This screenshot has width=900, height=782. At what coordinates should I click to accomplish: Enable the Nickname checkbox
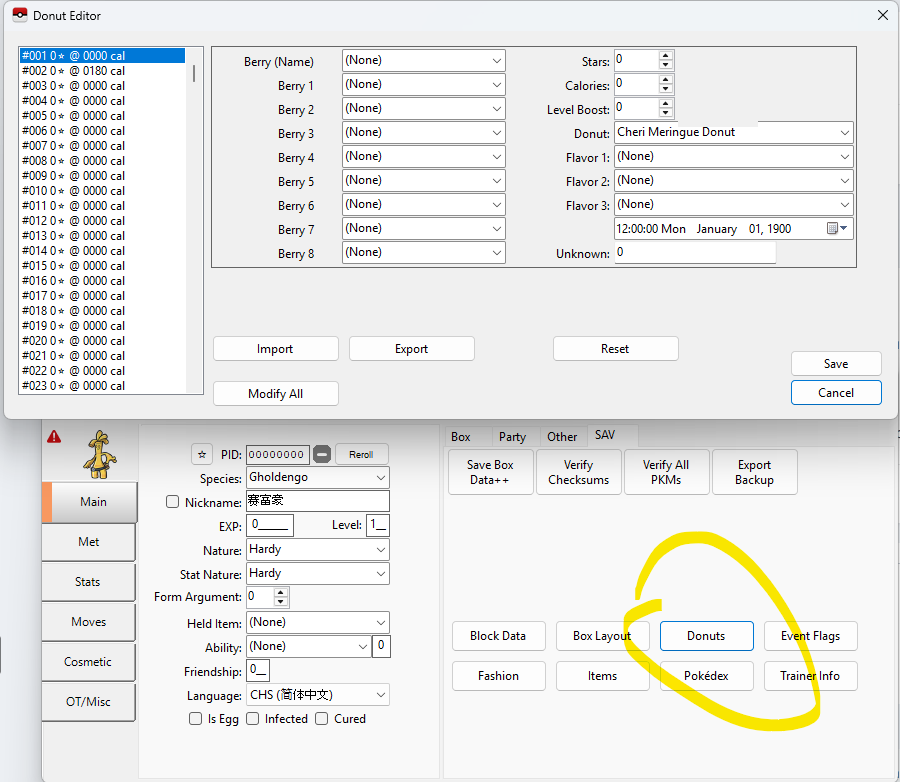pos(173,502)
